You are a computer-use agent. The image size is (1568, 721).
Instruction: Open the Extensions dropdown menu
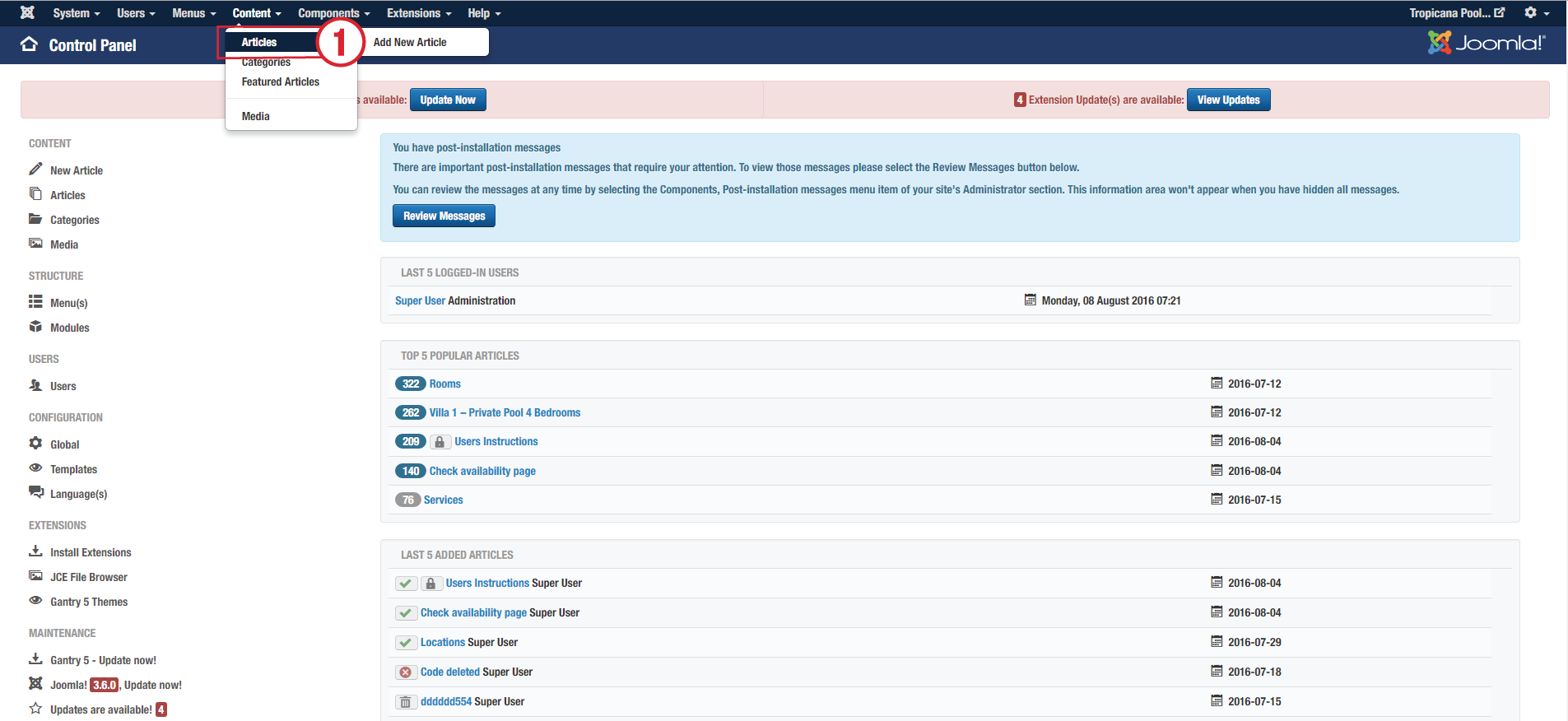click(419, 13)
